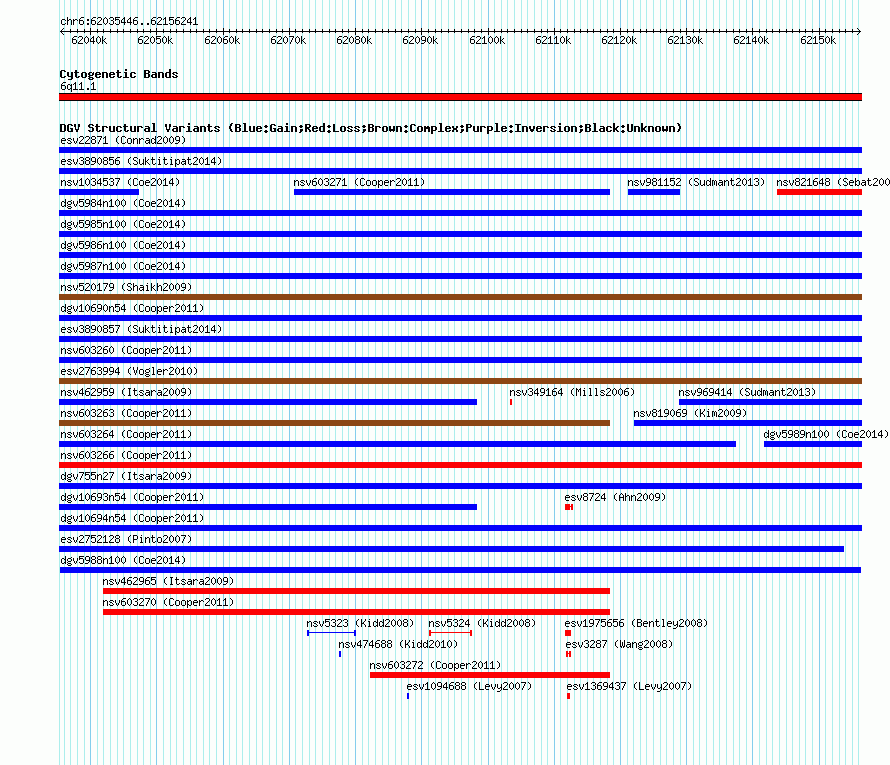Click esv1094688 (Levy2007) label
The width and height of the screenshot is (890, 765).
469,686
